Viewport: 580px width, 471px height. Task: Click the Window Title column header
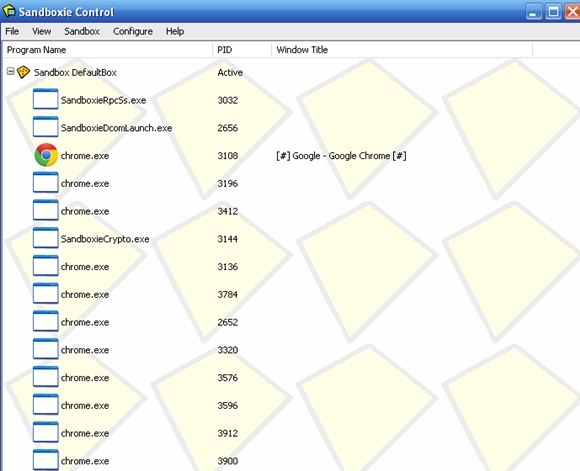click(x=402, y=50)
